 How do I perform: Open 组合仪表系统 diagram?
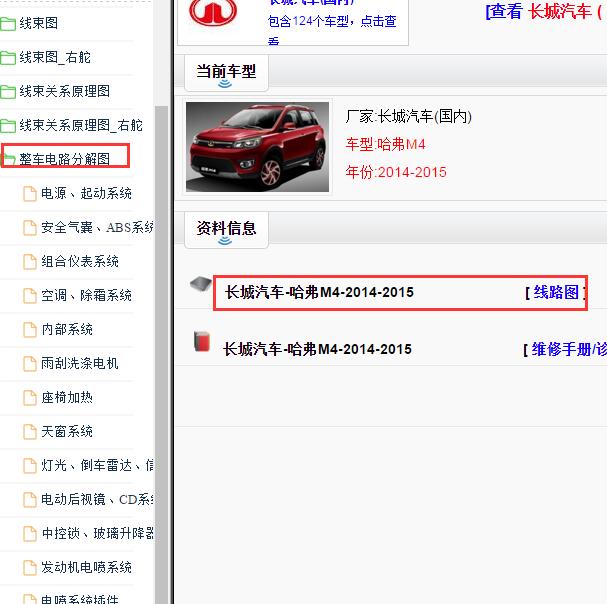pyautogui.click(x=80, y=261)
